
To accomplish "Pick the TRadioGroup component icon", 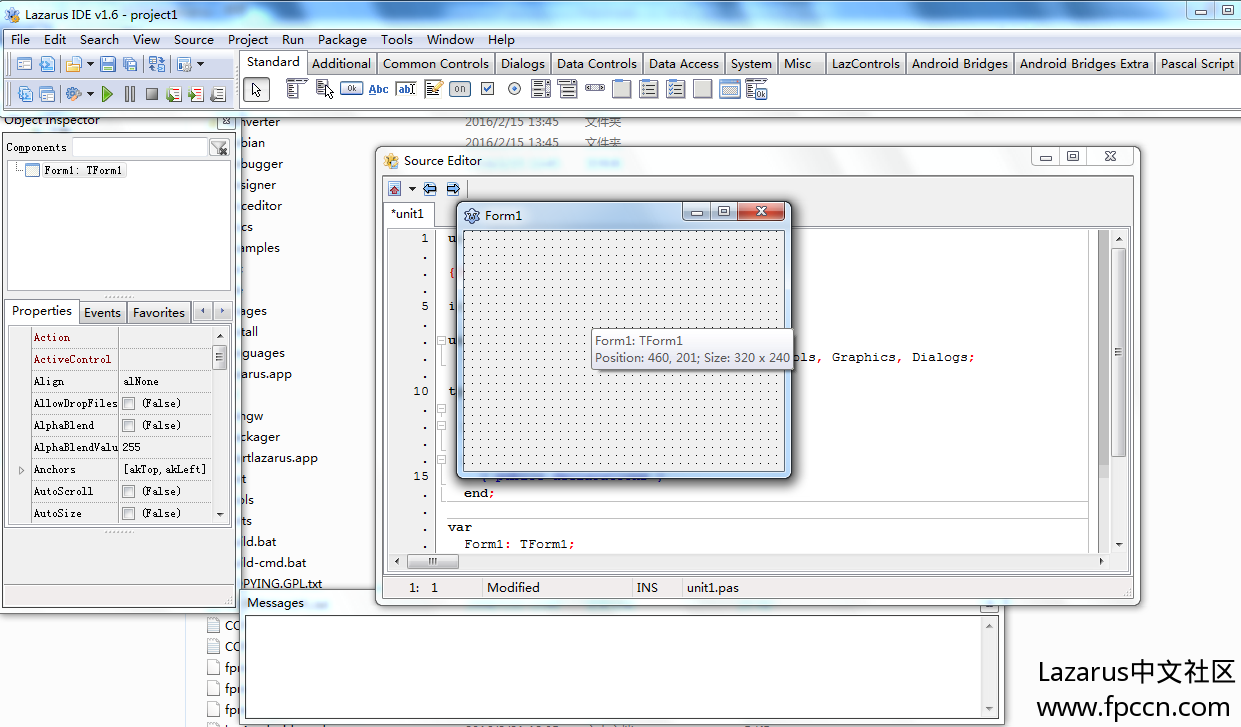I will pyautogui.click(x=649, y=89).
